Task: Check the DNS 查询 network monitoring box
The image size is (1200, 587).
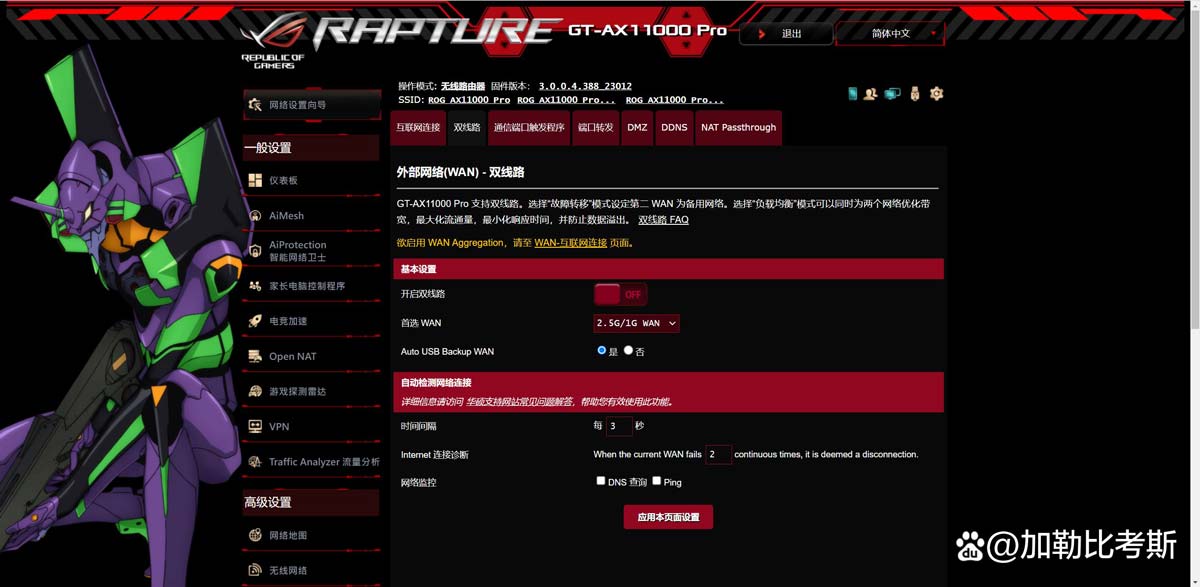Action: [x=601, y=481]
